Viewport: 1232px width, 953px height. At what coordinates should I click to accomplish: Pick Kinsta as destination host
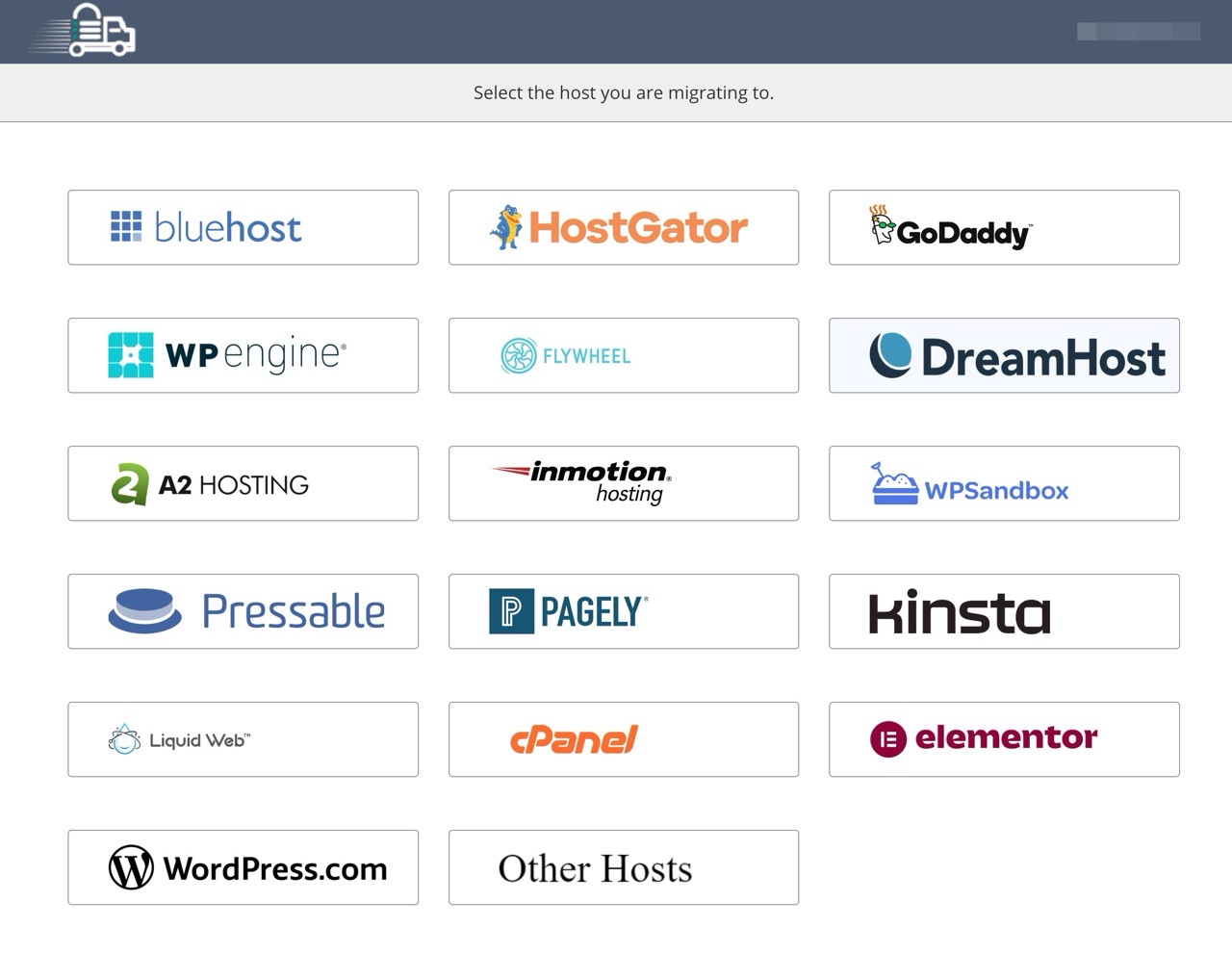[1004, 611]
